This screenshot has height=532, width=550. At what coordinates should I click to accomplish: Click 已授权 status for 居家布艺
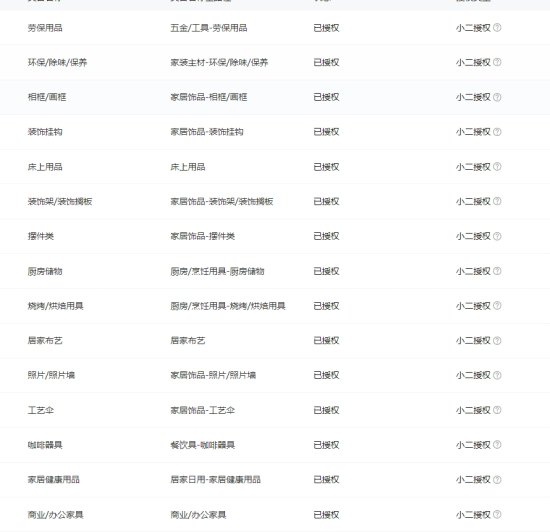tap(326, 341)
